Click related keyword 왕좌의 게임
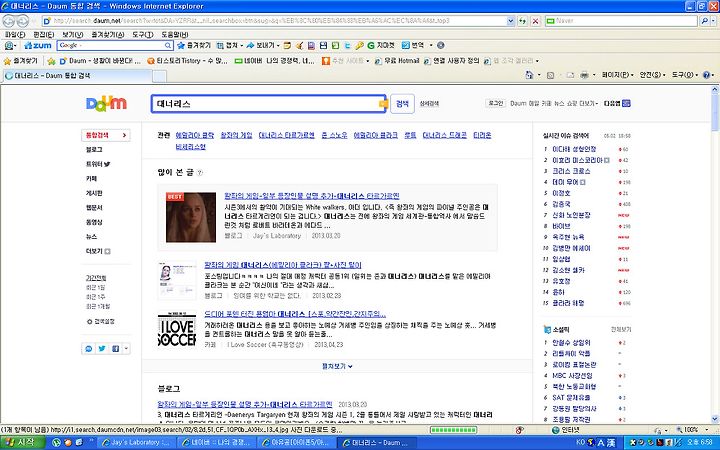 click(x=236, y=135)
